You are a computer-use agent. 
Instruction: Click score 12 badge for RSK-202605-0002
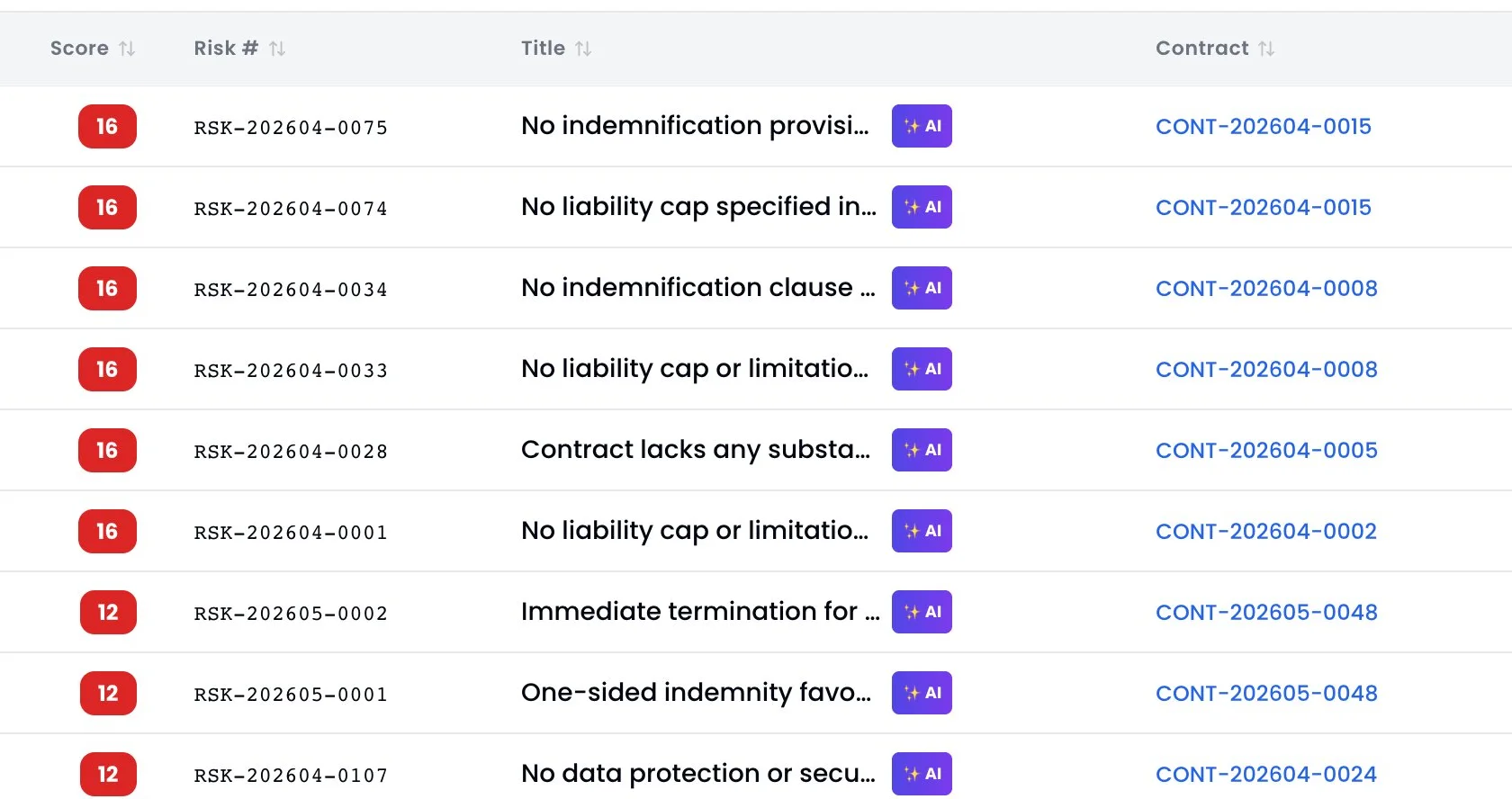(108, 612)
